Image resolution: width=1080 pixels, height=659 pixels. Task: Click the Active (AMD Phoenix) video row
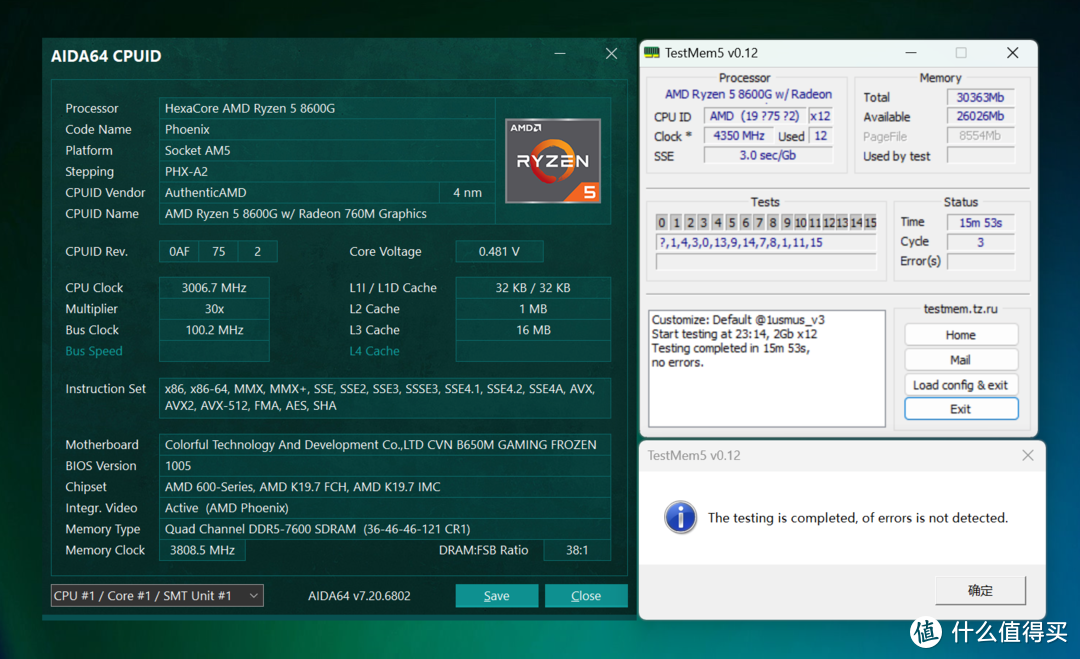pyautogui.click(x=385, y=508)
